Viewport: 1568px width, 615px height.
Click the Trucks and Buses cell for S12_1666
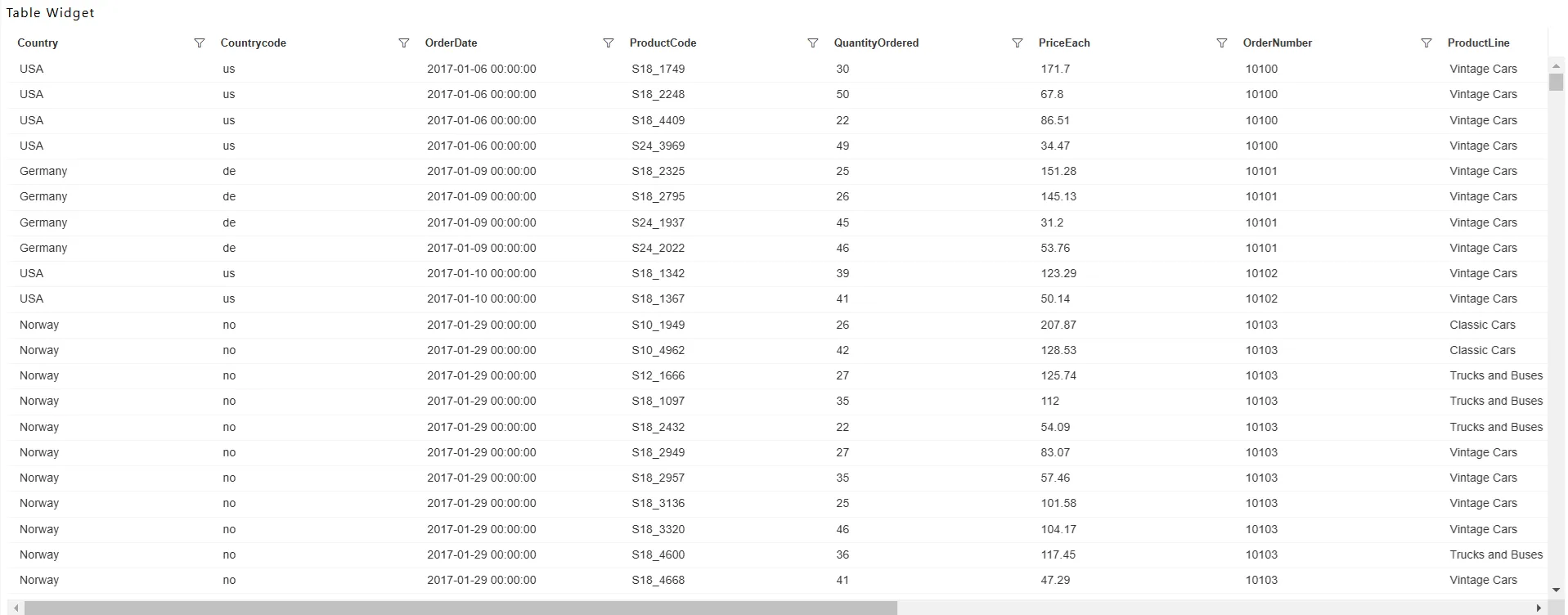1496,375
